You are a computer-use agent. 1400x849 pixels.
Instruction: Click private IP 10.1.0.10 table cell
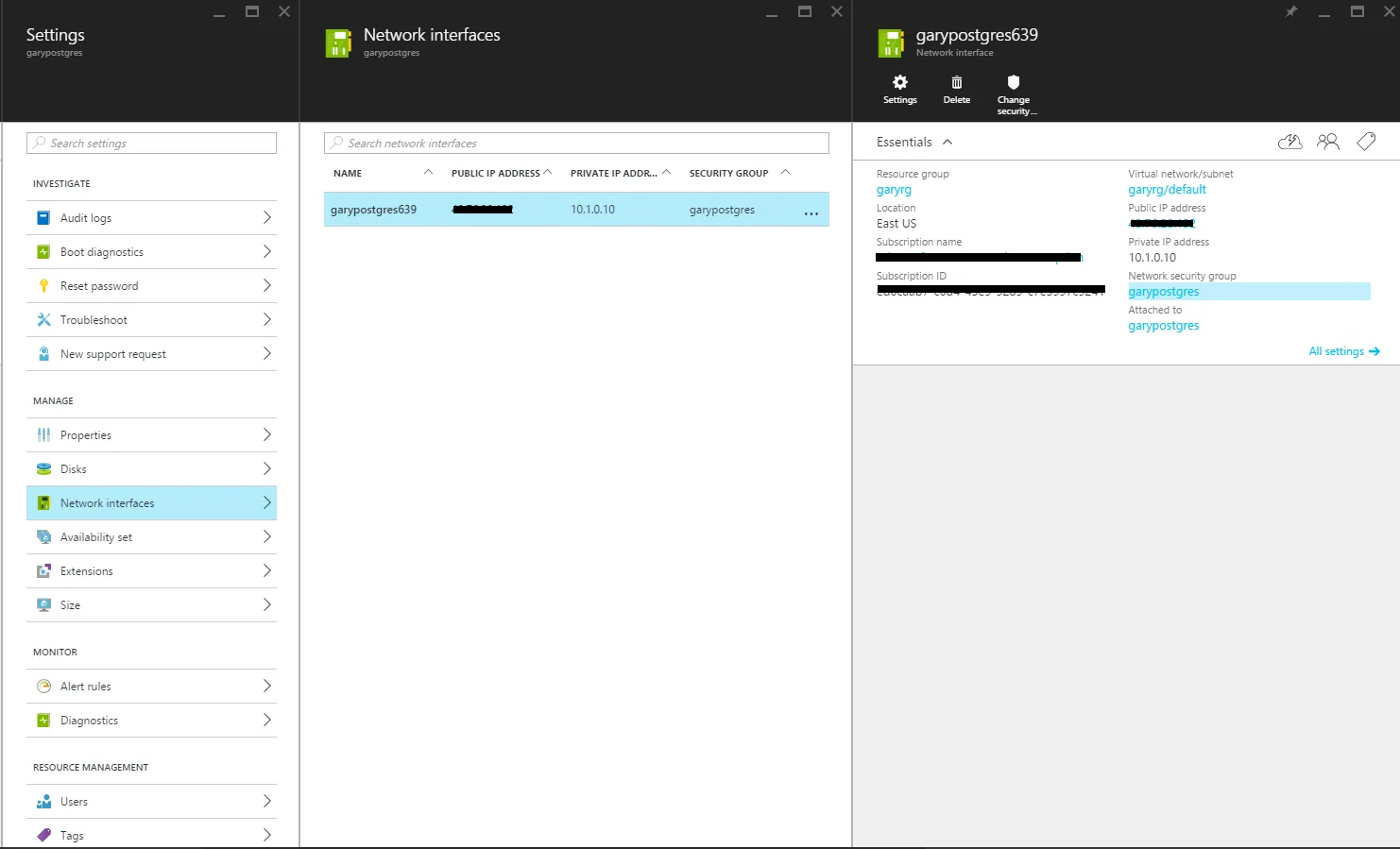point(592,210)
